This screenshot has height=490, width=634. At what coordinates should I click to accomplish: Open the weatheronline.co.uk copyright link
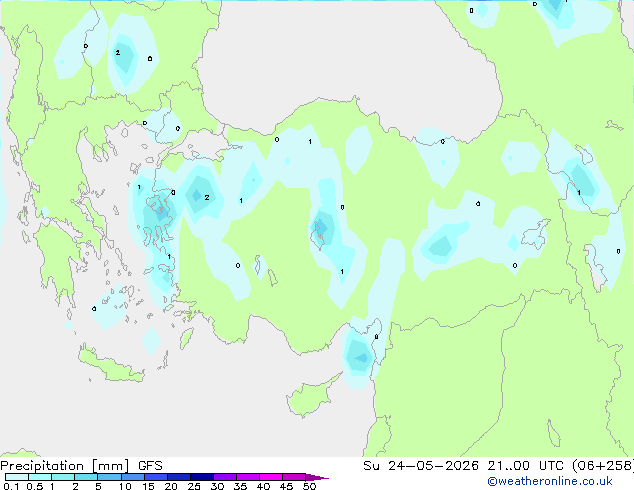pyautogui.click(x=550, y=481)
